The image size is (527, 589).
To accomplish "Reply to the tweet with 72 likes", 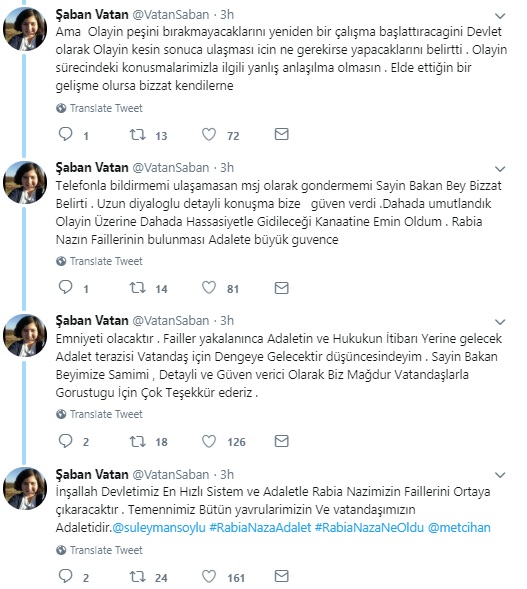I will (66, 134).
